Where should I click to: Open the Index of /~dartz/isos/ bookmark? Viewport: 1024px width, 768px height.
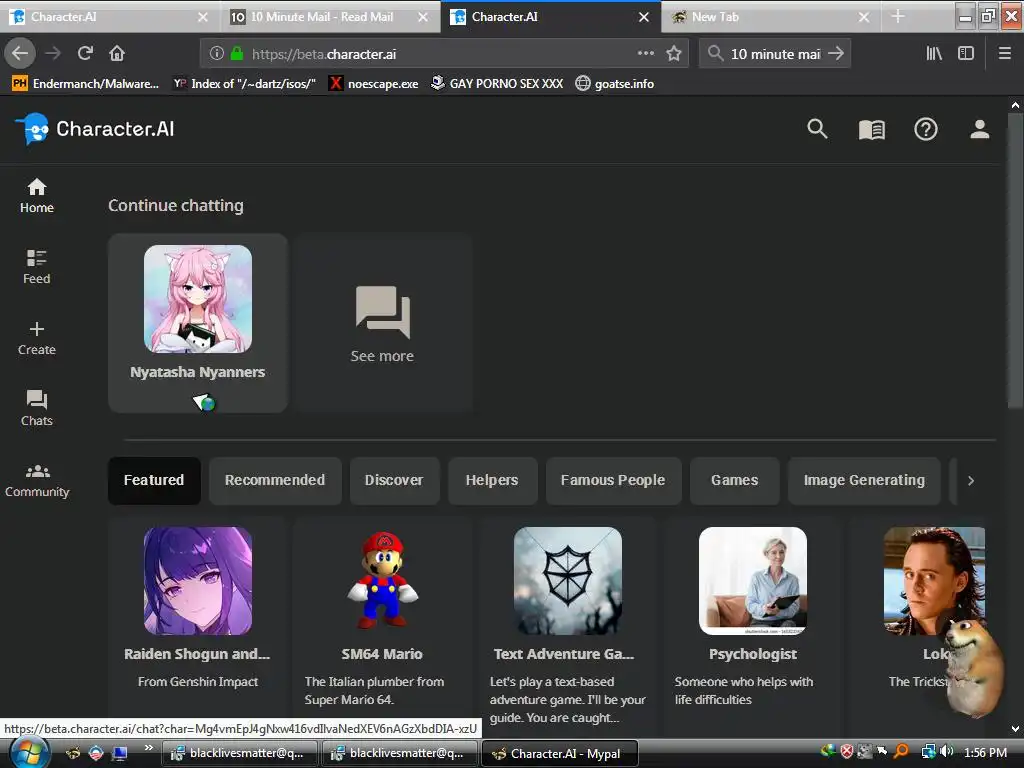click(x=244, y=84)
